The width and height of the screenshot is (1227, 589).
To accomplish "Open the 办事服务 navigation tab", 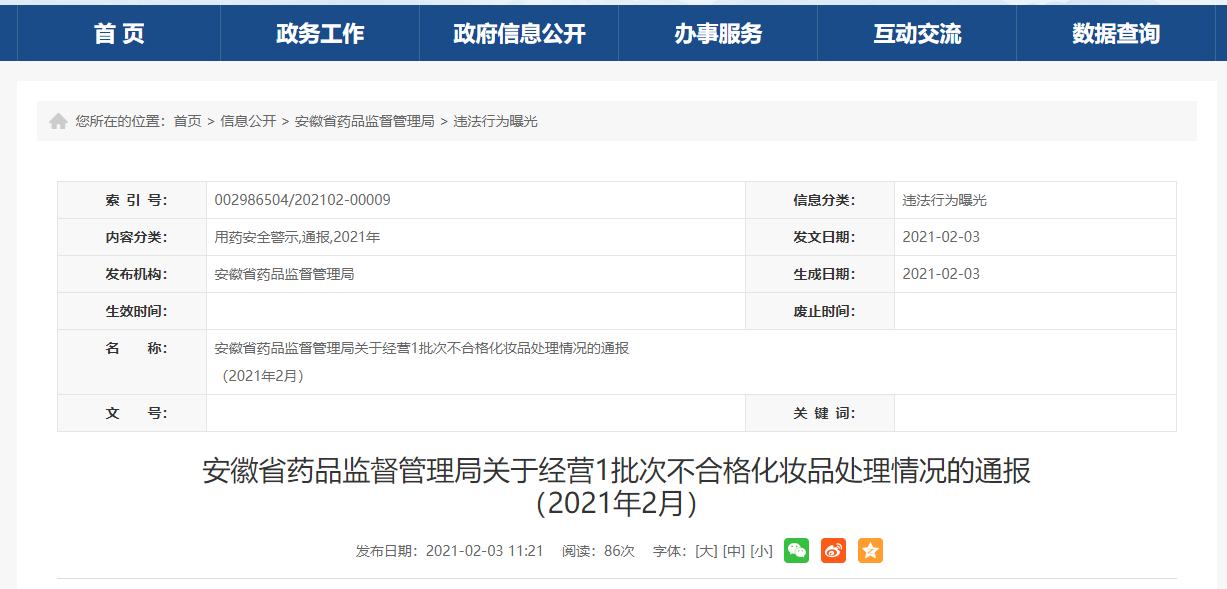I will [x=718, y=34].
